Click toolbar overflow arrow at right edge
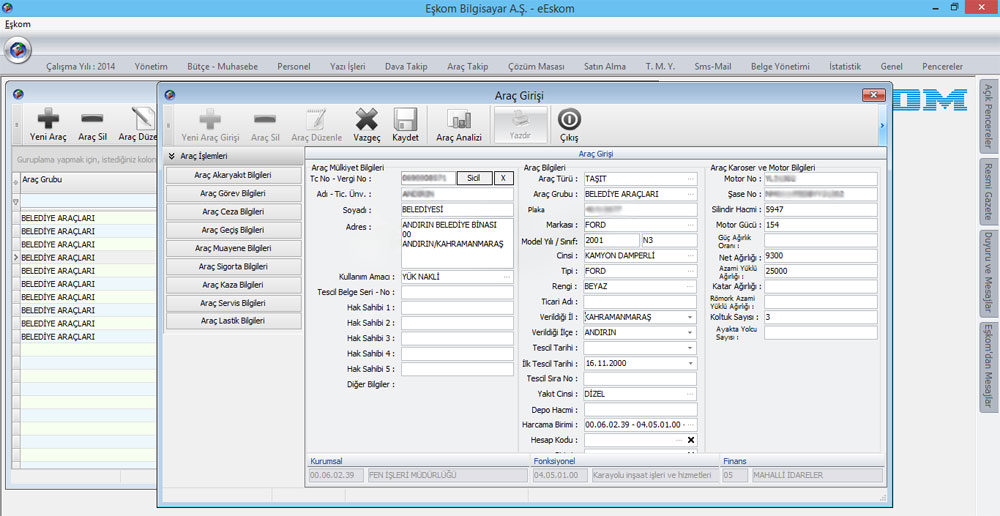1000x516 pixels. [x=883, y=126]
